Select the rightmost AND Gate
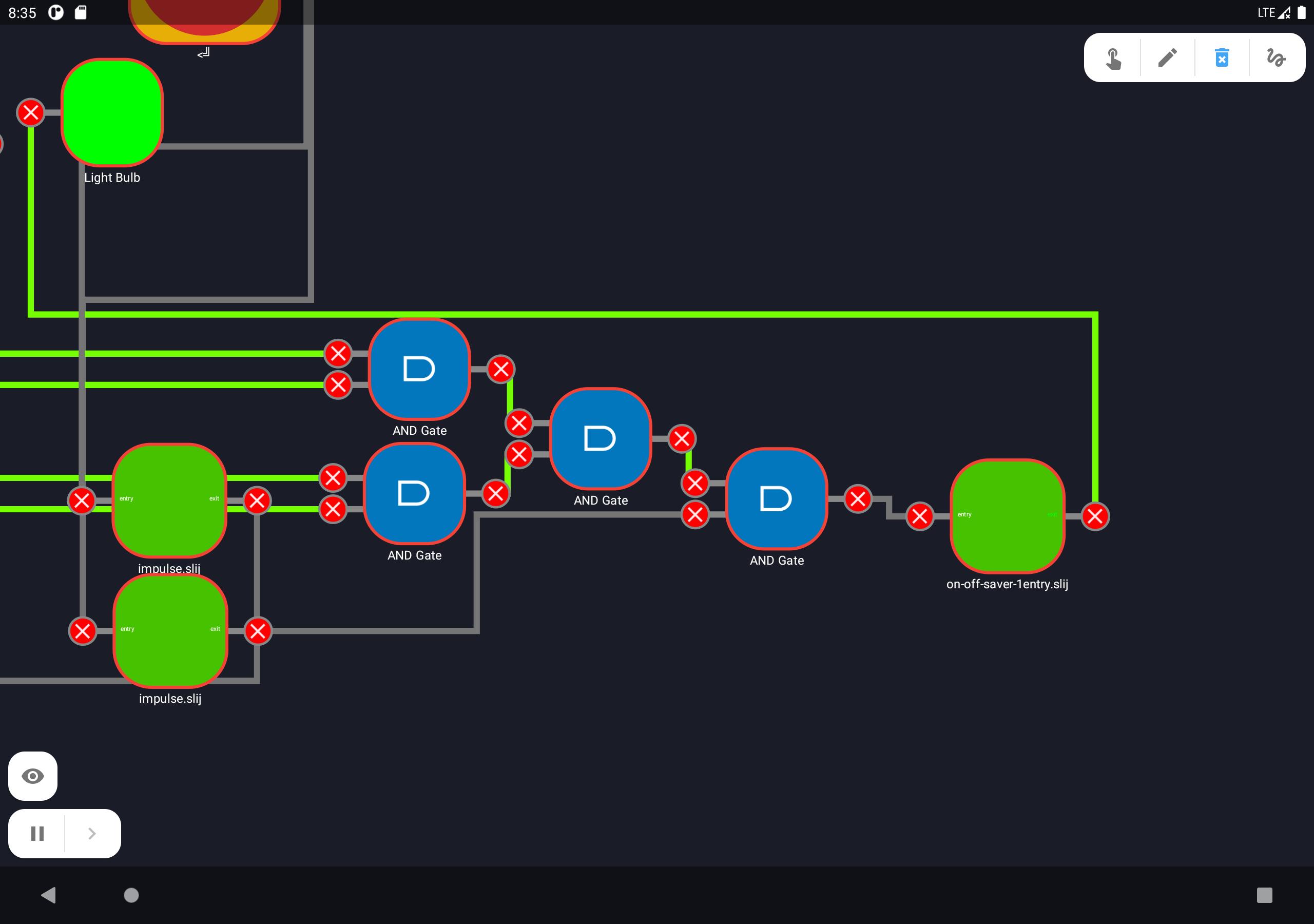Image resolution: width=1314 pixels, height=924 pixels. coord(777,498)
